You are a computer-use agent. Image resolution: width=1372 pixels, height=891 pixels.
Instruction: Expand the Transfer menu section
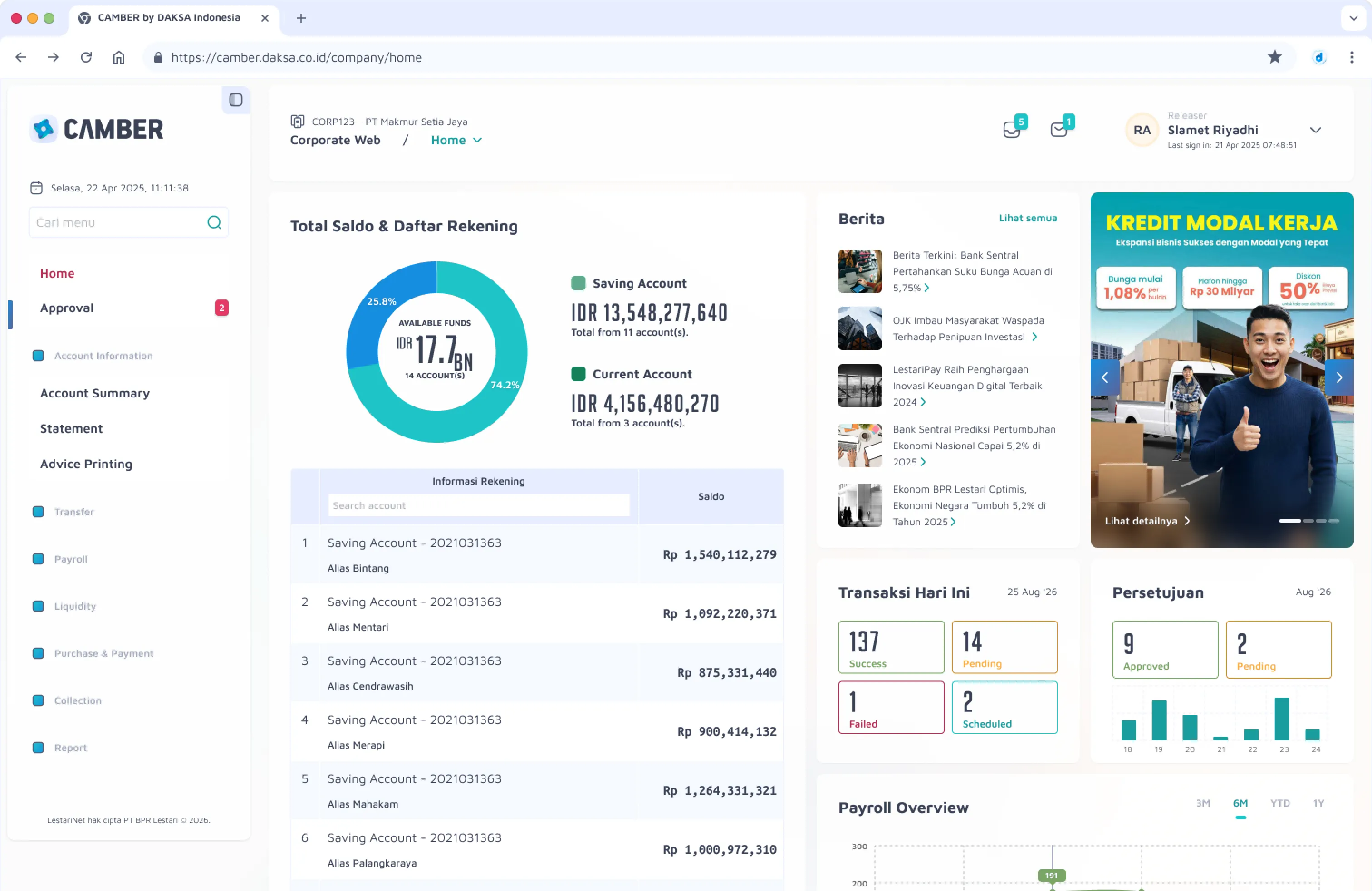64,512
